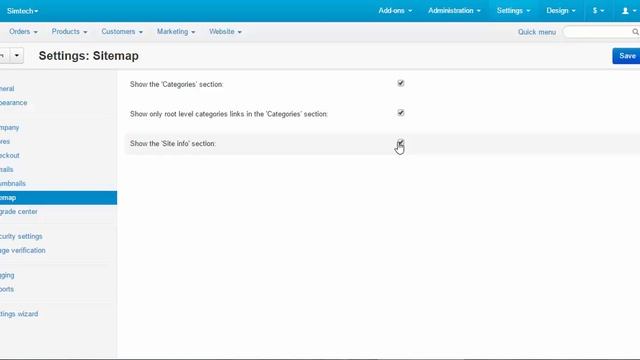Open the Upgrade center section
Image resolution: width=640 pixels, height=360 pixels.
click(18, 211)
